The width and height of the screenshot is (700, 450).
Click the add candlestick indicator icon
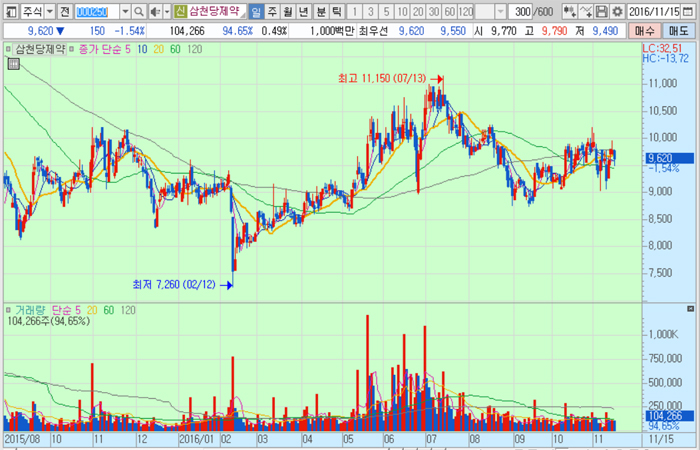571,11
